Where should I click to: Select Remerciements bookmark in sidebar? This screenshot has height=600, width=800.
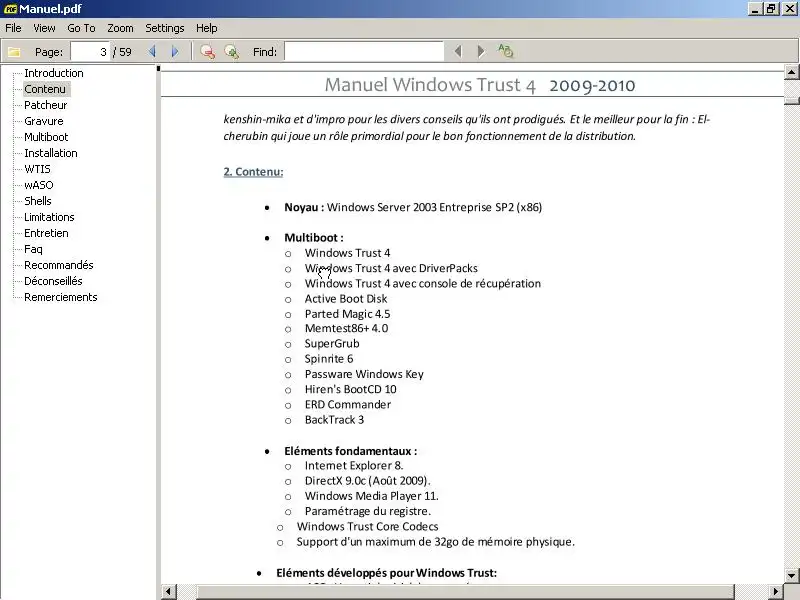point(61,297)
